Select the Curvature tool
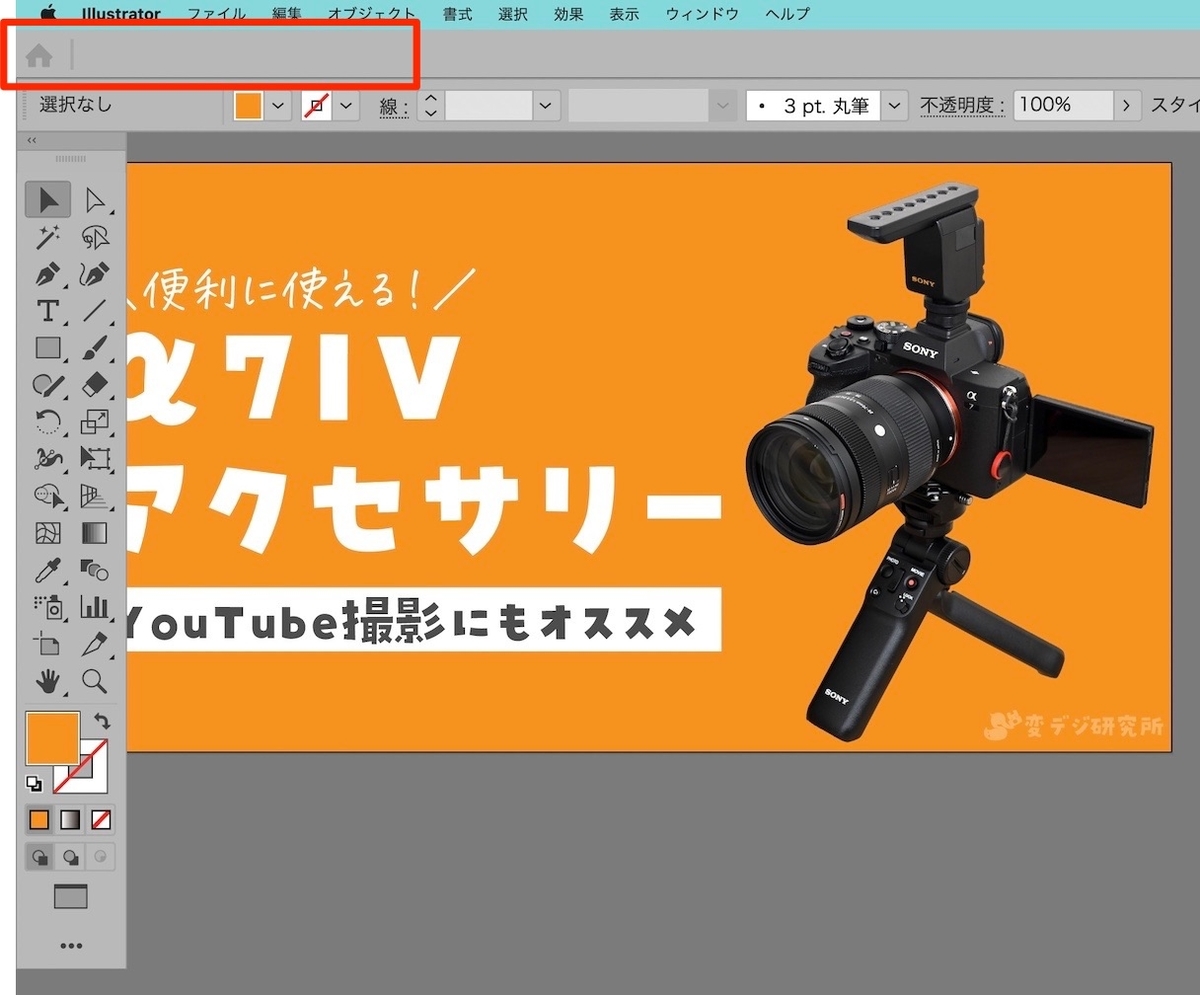Screen dimensions: 1200x995 pyautogui.click(x=95, y=274)
